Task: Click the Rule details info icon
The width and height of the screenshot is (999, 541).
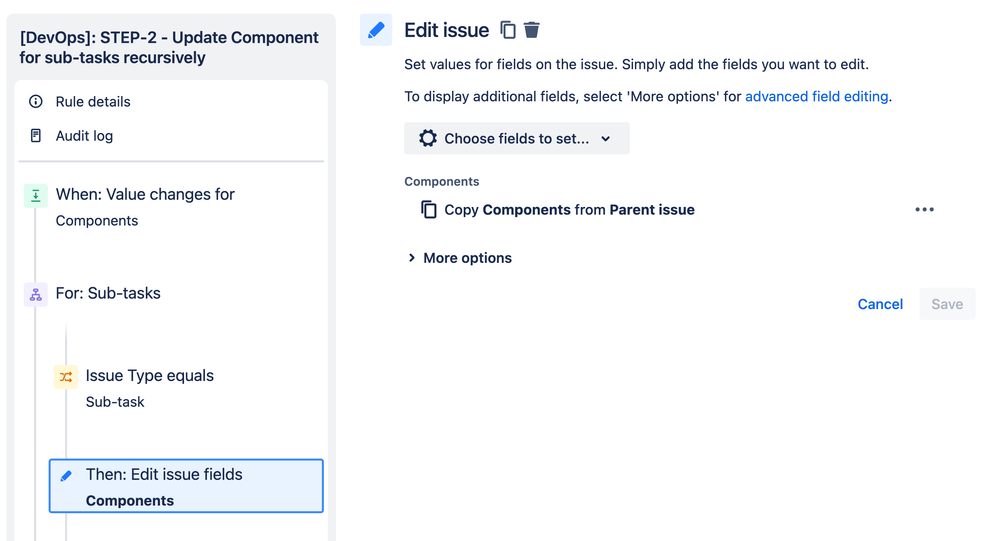Action: pyautogui.click(x=36, y=101)
